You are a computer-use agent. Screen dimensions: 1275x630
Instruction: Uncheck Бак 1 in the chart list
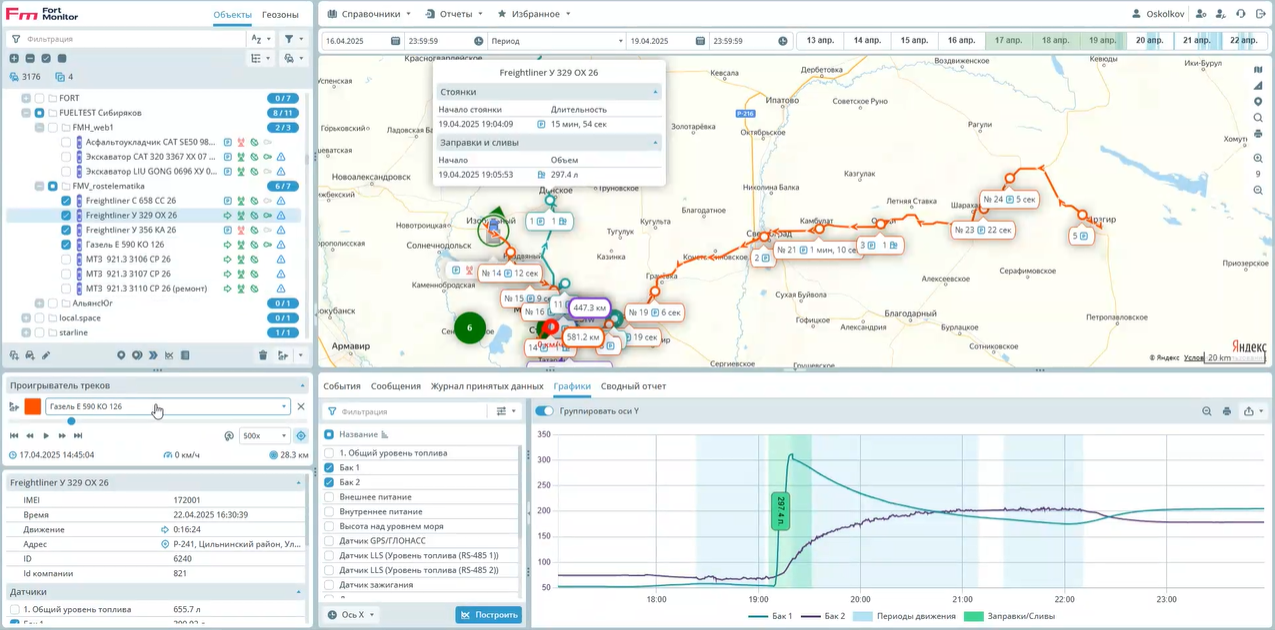[x=329, y=468]
